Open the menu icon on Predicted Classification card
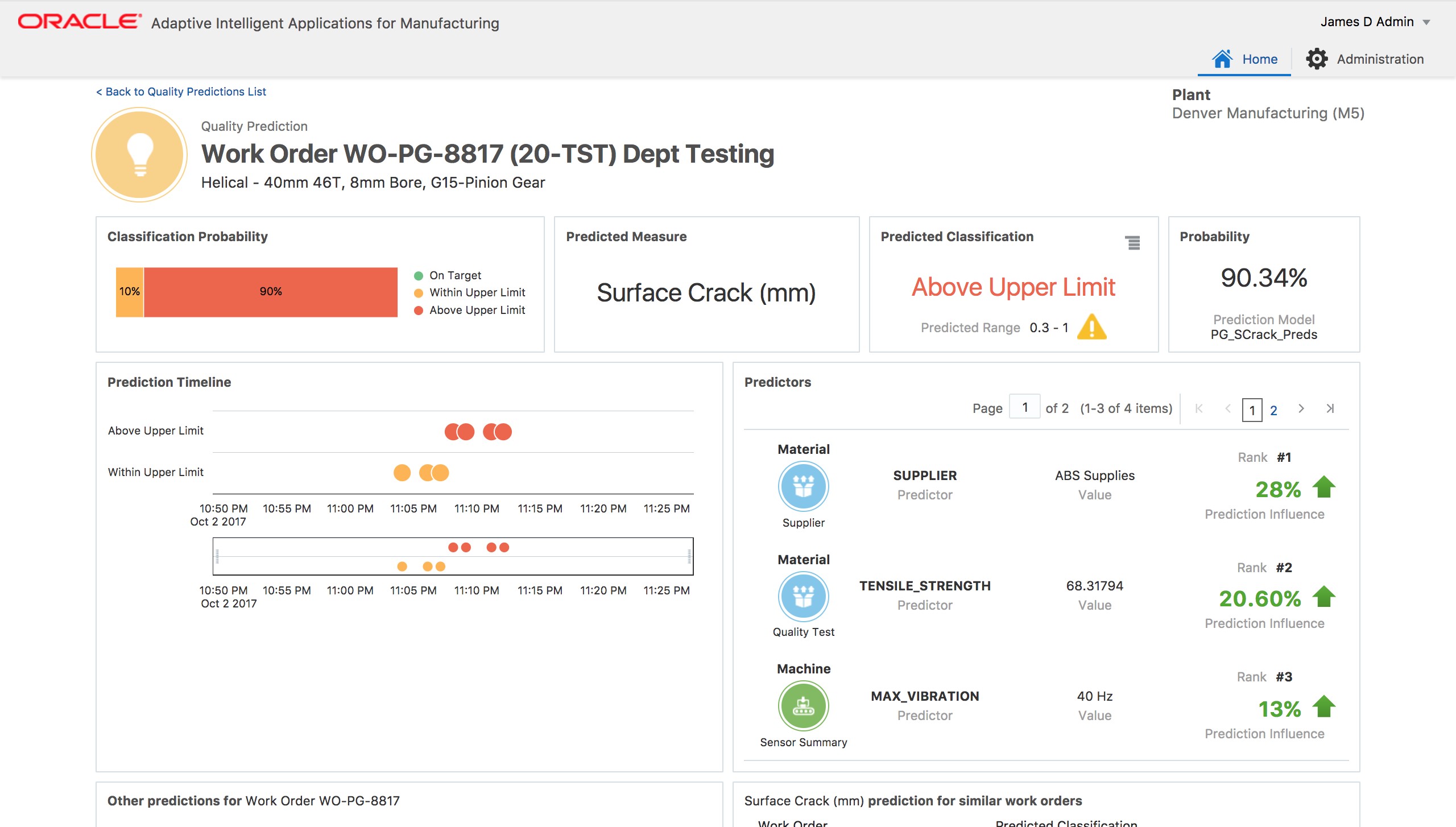Viewport: 1456px width, 827px height. tap(1133, 243)
